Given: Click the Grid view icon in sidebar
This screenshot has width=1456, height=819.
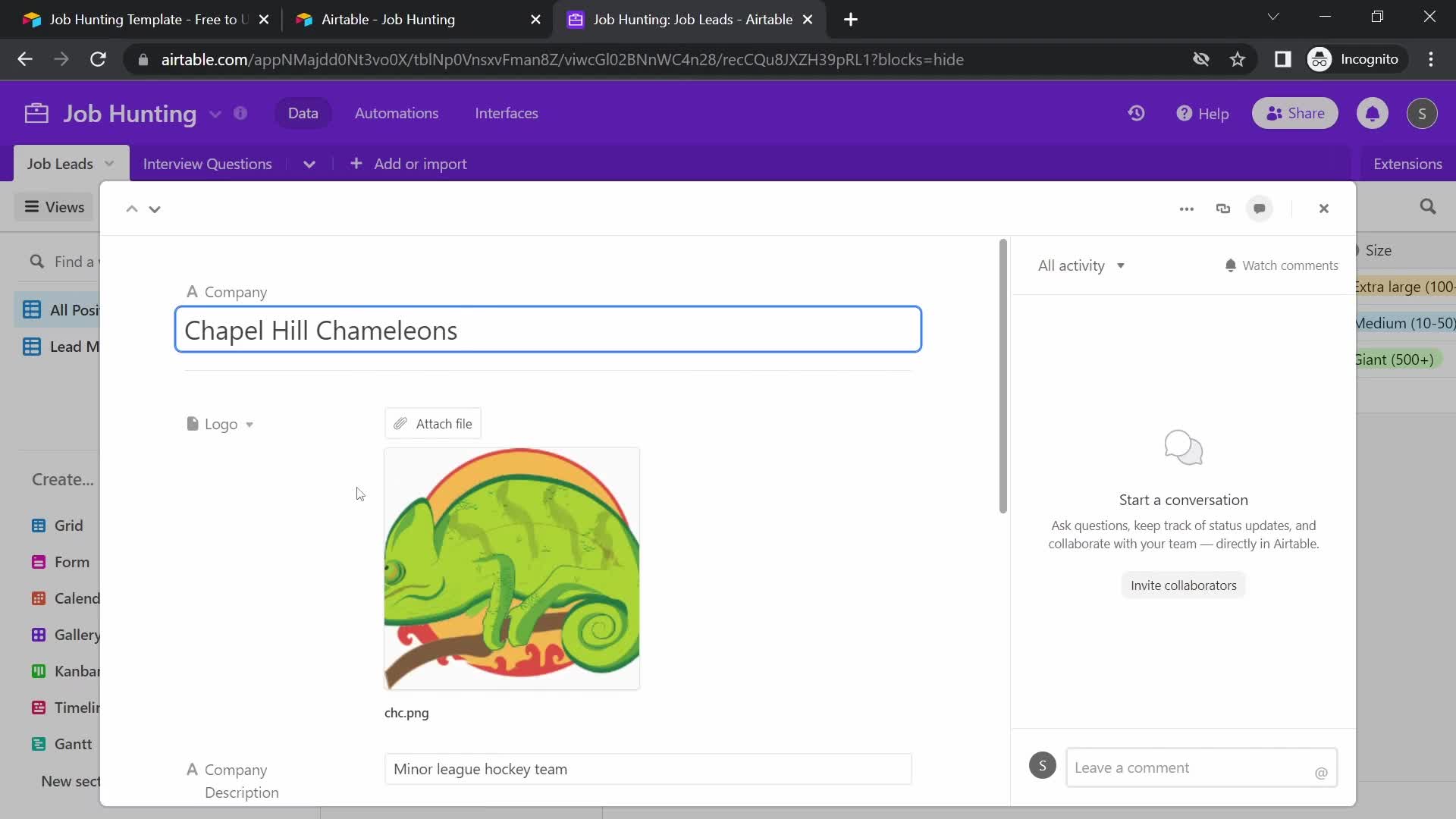Looking at the screenshot, I should 38,524.
